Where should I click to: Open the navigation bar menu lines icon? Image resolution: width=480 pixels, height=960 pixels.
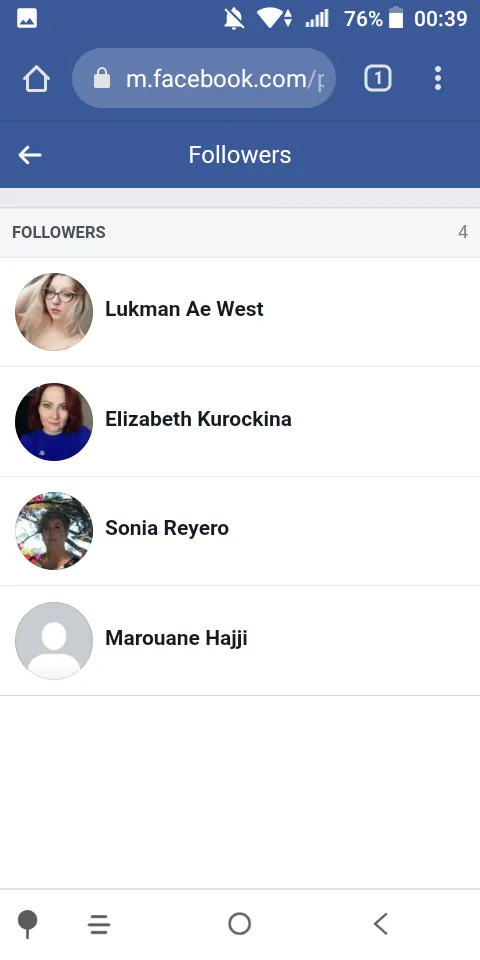(x=99, y=924)
